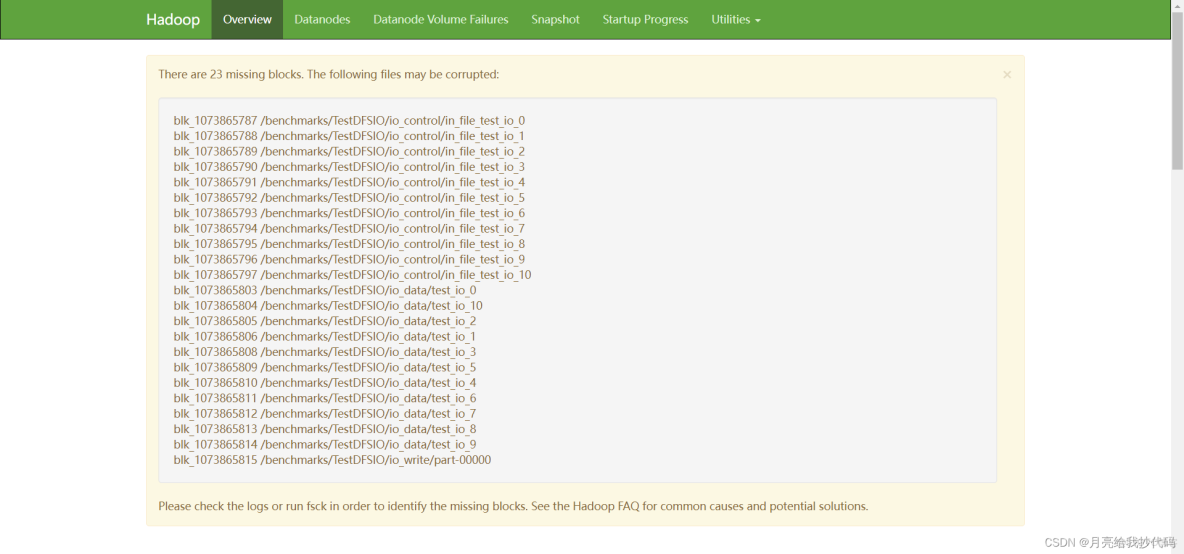Select line blk_1073865804 io_data/test_io_10
This screenshot has height=554, width=1184.
[328, 306]
